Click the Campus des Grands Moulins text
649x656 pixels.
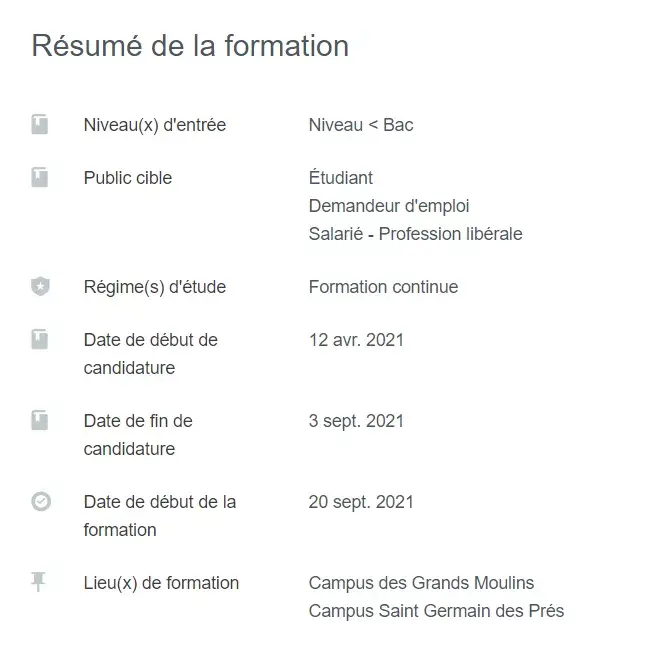pos(421,583)
